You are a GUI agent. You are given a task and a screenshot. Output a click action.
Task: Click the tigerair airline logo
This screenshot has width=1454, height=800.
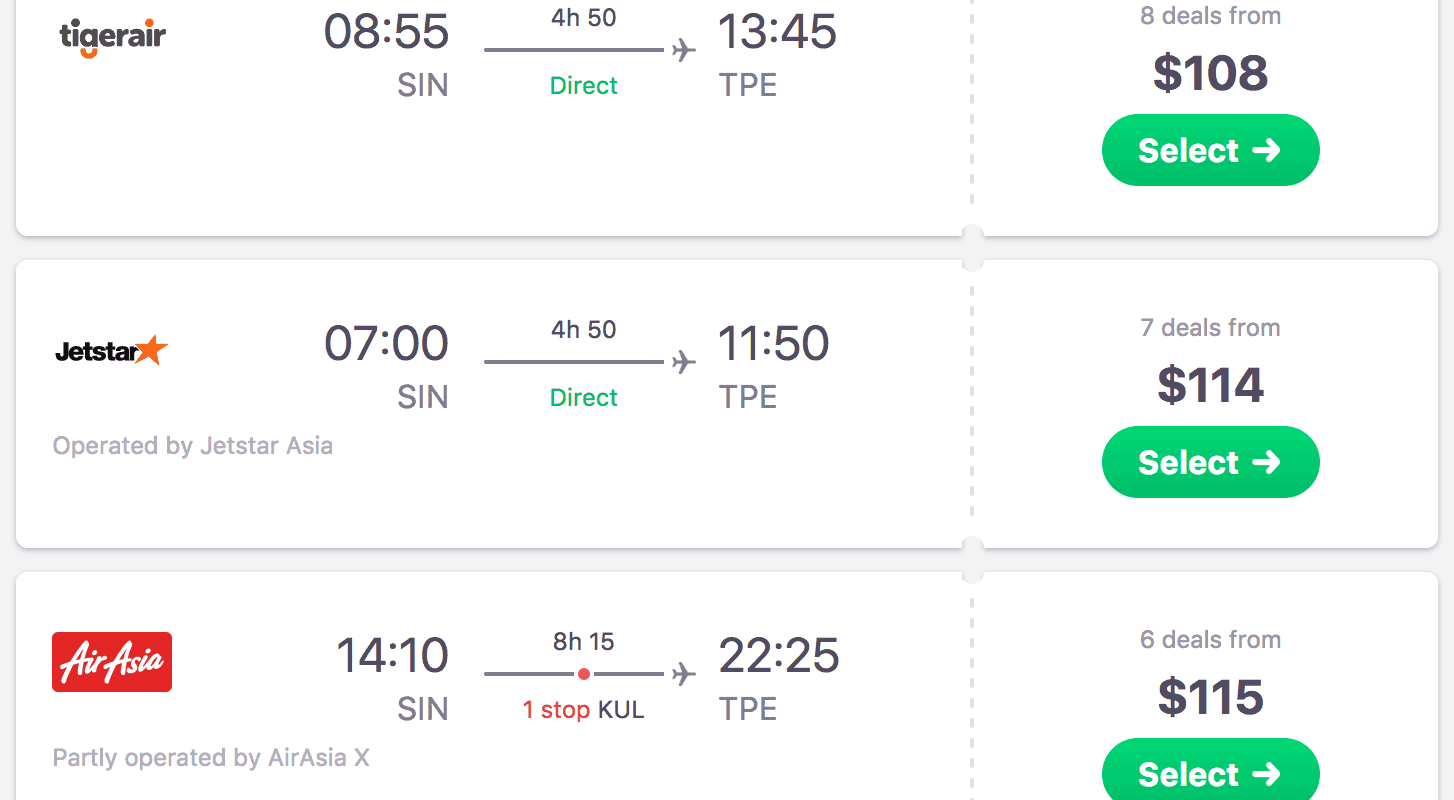pyautogui.click(x=112, y=38)
